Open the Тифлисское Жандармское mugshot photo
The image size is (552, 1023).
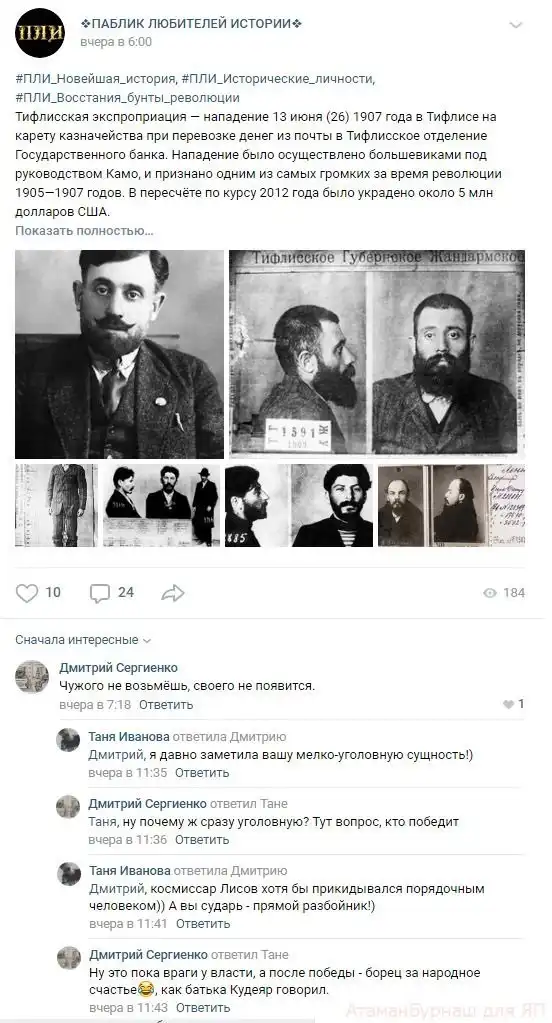(x=377, y=354)
